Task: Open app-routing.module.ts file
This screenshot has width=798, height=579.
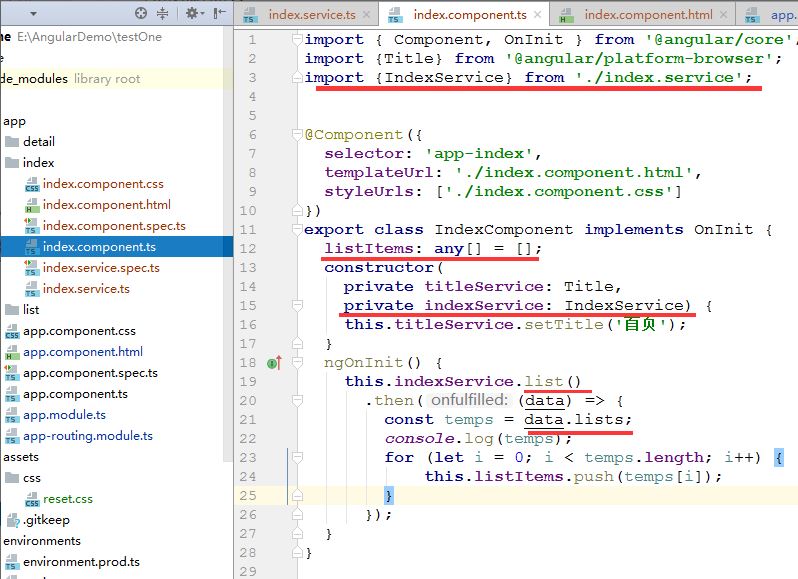Action: (88, 436)
